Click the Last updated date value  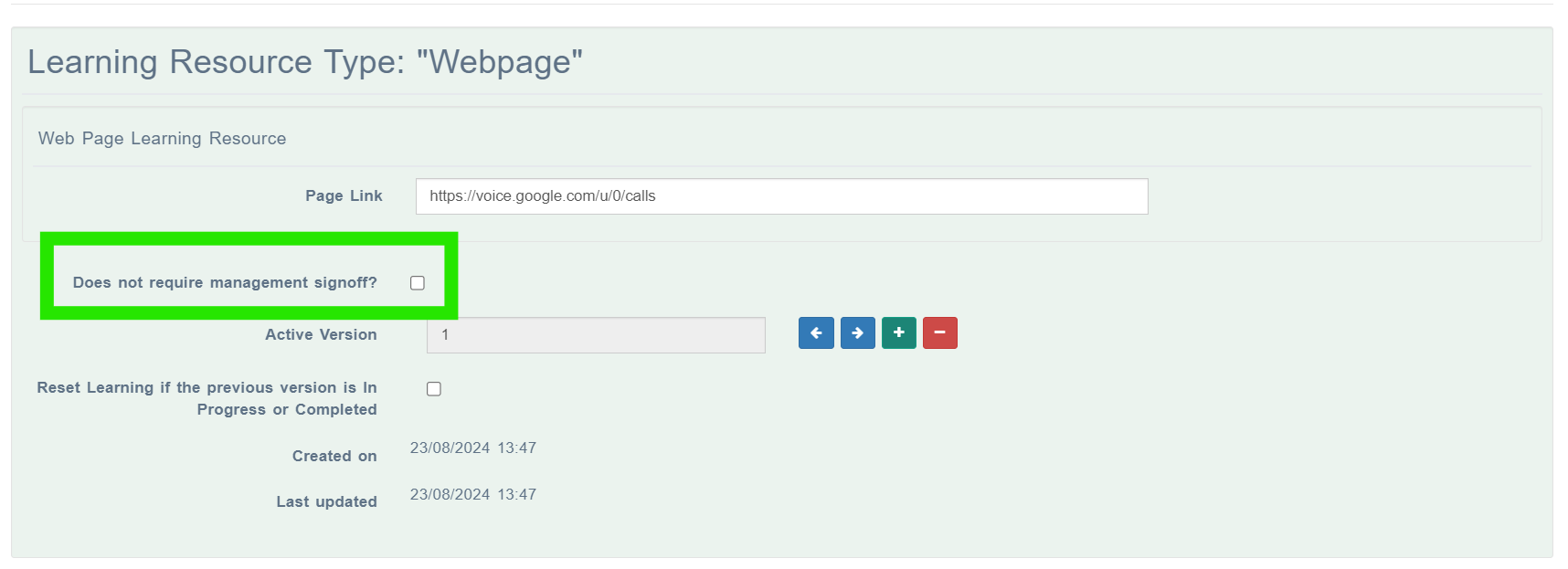point(473,494)
